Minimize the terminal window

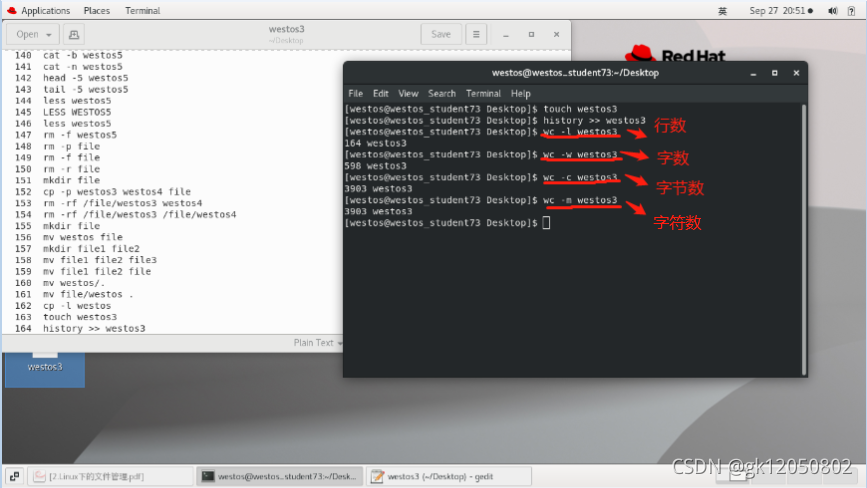[x=753, y=73]
